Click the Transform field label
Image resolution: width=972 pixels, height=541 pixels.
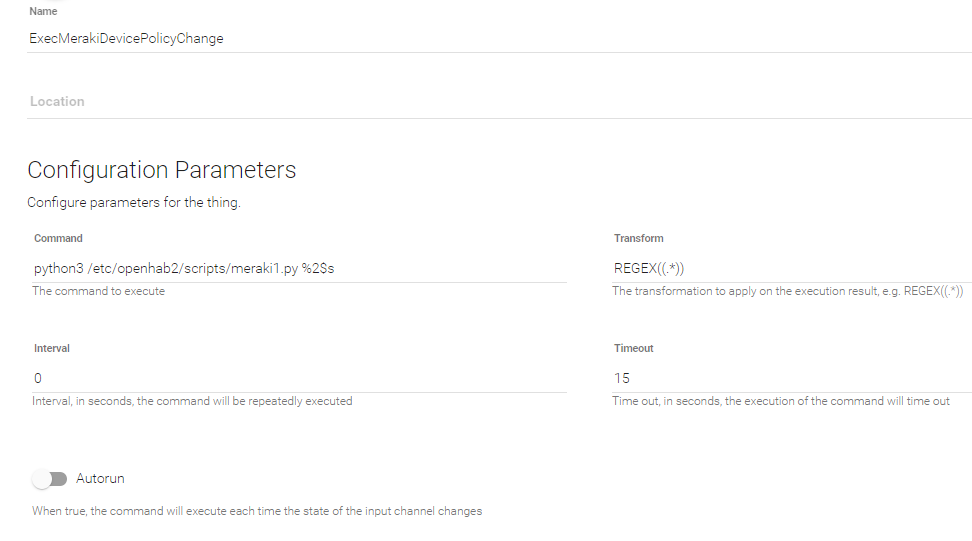point(638,238)
